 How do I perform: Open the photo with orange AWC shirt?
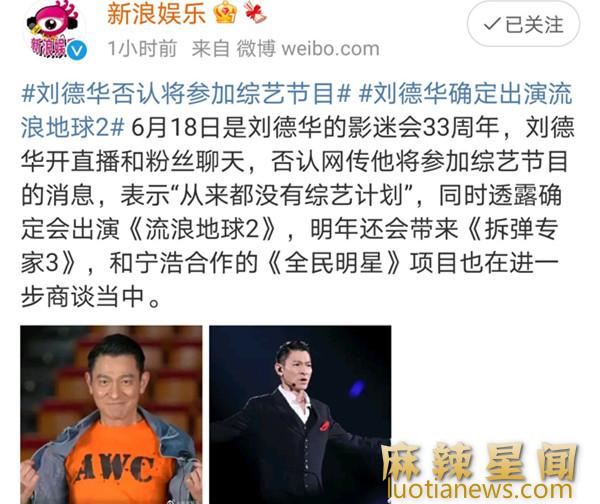[111, 415]
